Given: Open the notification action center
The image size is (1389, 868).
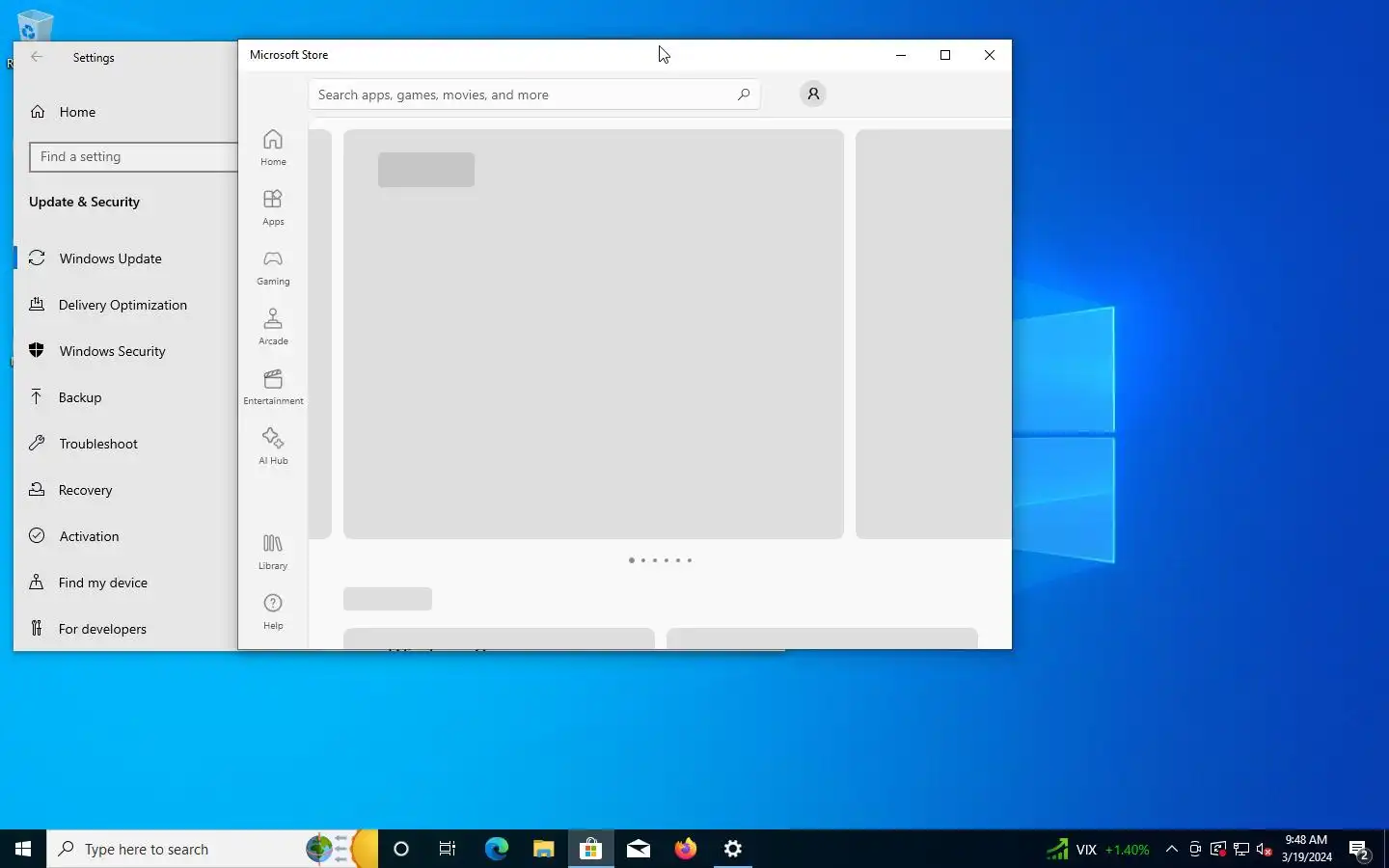Looking at the screenshot, I should click(x=1360, y=850).
